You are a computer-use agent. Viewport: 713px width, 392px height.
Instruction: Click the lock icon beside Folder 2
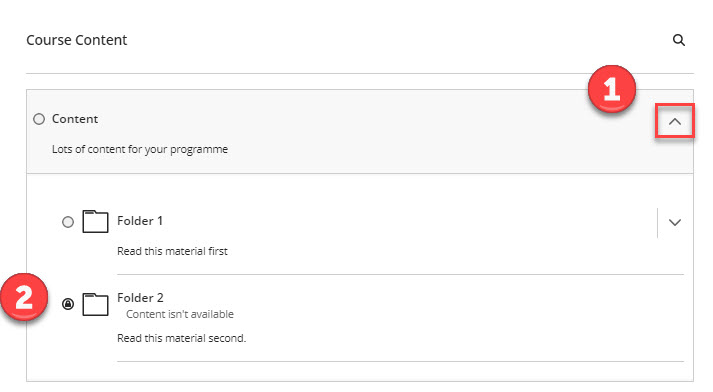pyautogui.click(x=68, y=304)
